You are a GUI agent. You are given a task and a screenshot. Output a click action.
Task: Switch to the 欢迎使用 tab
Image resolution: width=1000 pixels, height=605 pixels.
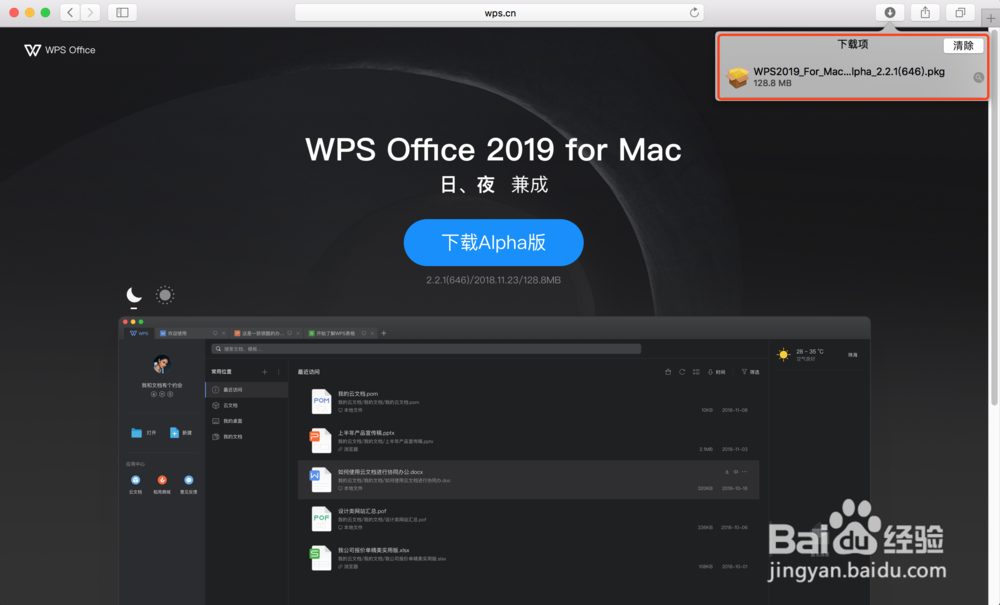click(175, 332)
